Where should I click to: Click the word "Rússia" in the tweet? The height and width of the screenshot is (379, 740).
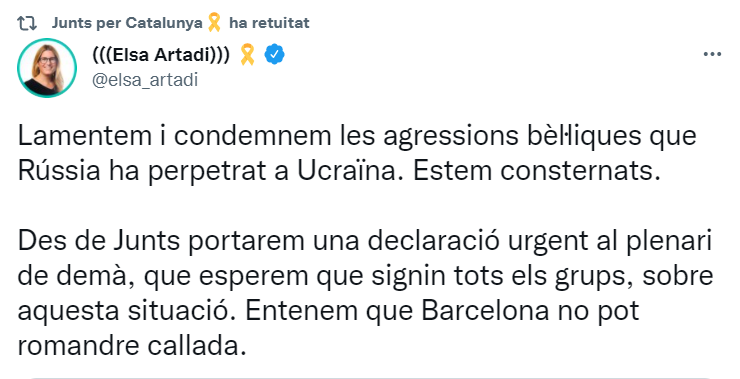click(x=59, y=170)
